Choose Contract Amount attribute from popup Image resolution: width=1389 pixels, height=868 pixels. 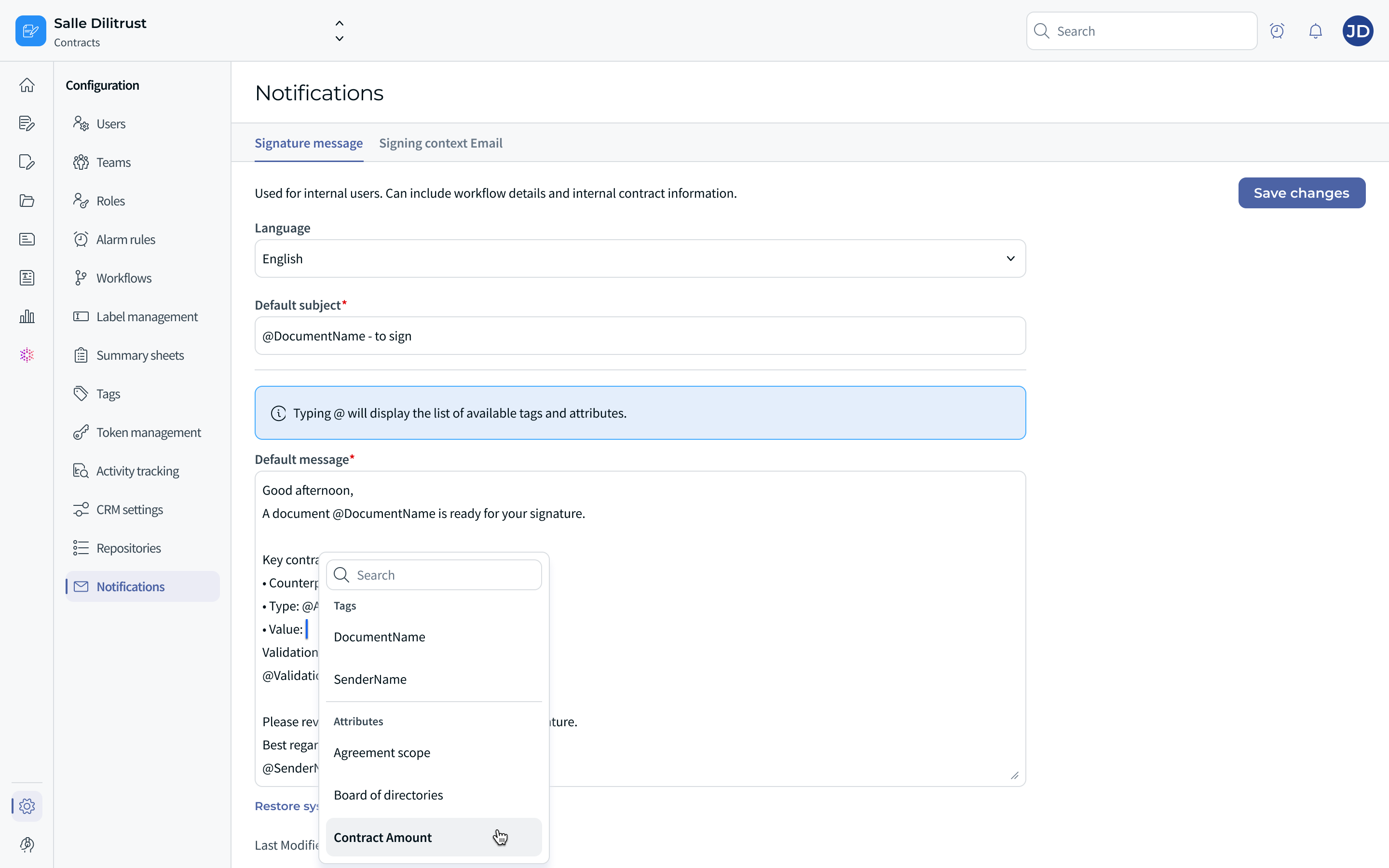[434, 837]
